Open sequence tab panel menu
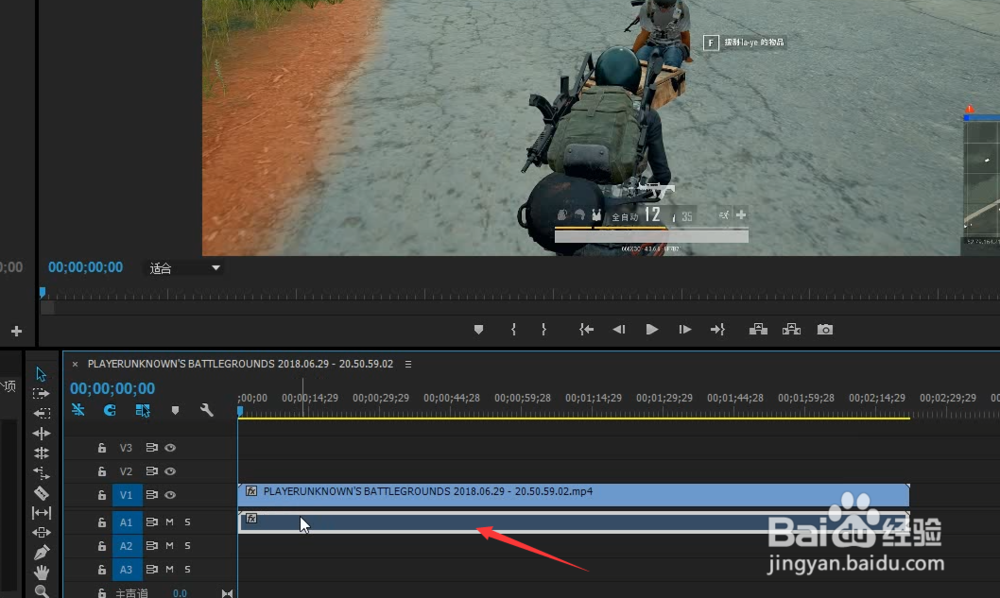 (x=408, y=364)
